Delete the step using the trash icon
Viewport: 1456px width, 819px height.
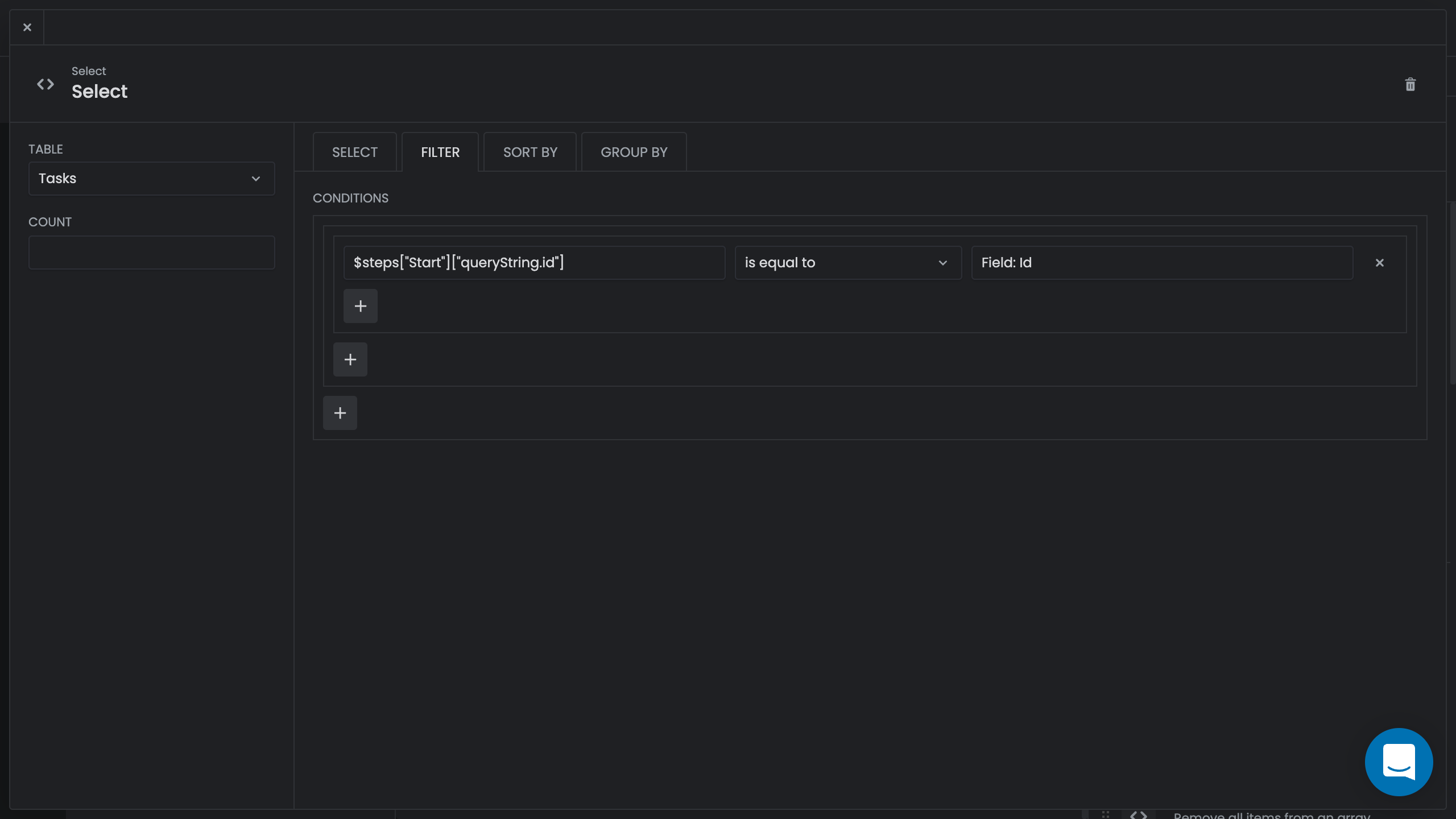1410,84
